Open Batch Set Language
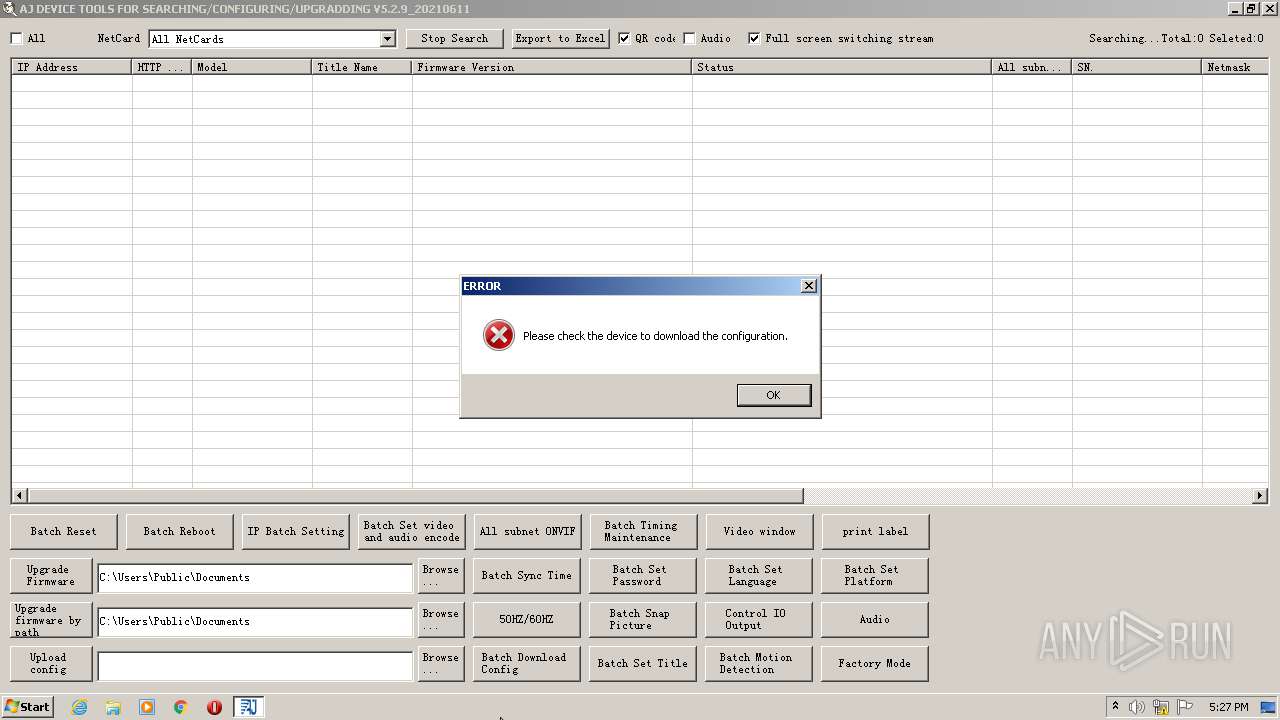Image resolution: width=1280 pixels, height=720 pixels. (x=760, y=575)
